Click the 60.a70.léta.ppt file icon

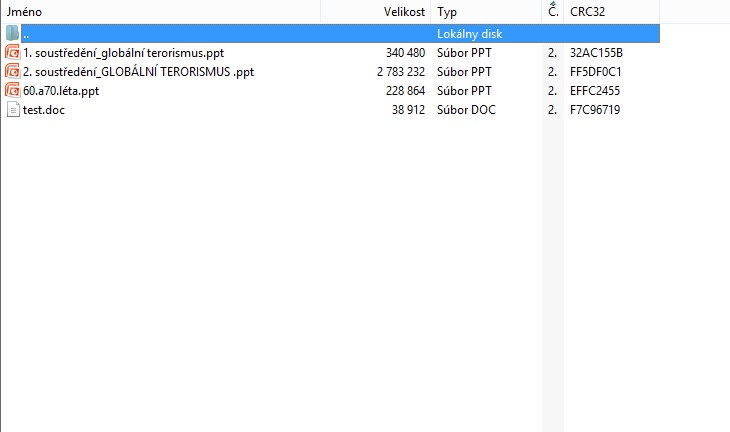point(13,91)
